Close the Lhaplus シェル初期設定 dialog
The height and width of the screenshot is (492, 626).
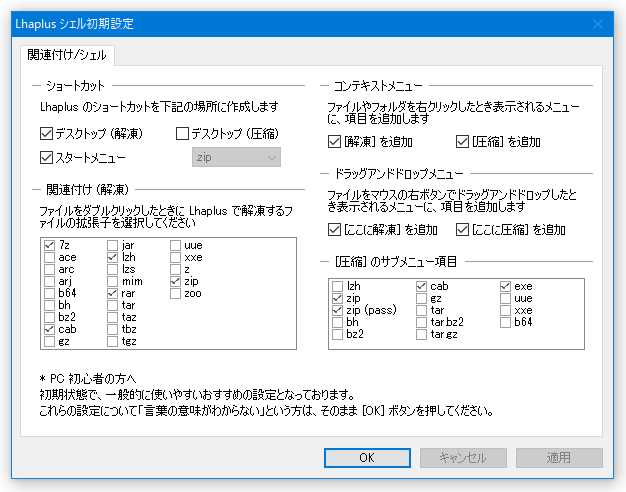tap(598, 24)
